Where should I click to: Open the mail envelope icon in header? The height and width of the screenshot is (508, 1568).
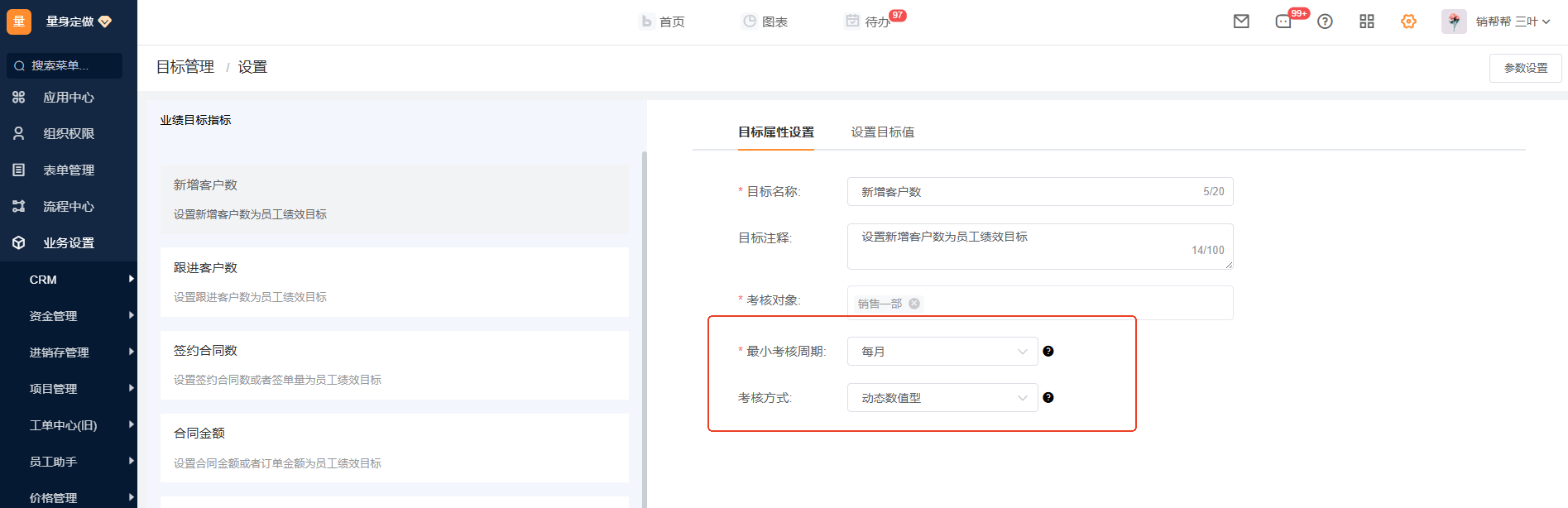pos(1241,22)
